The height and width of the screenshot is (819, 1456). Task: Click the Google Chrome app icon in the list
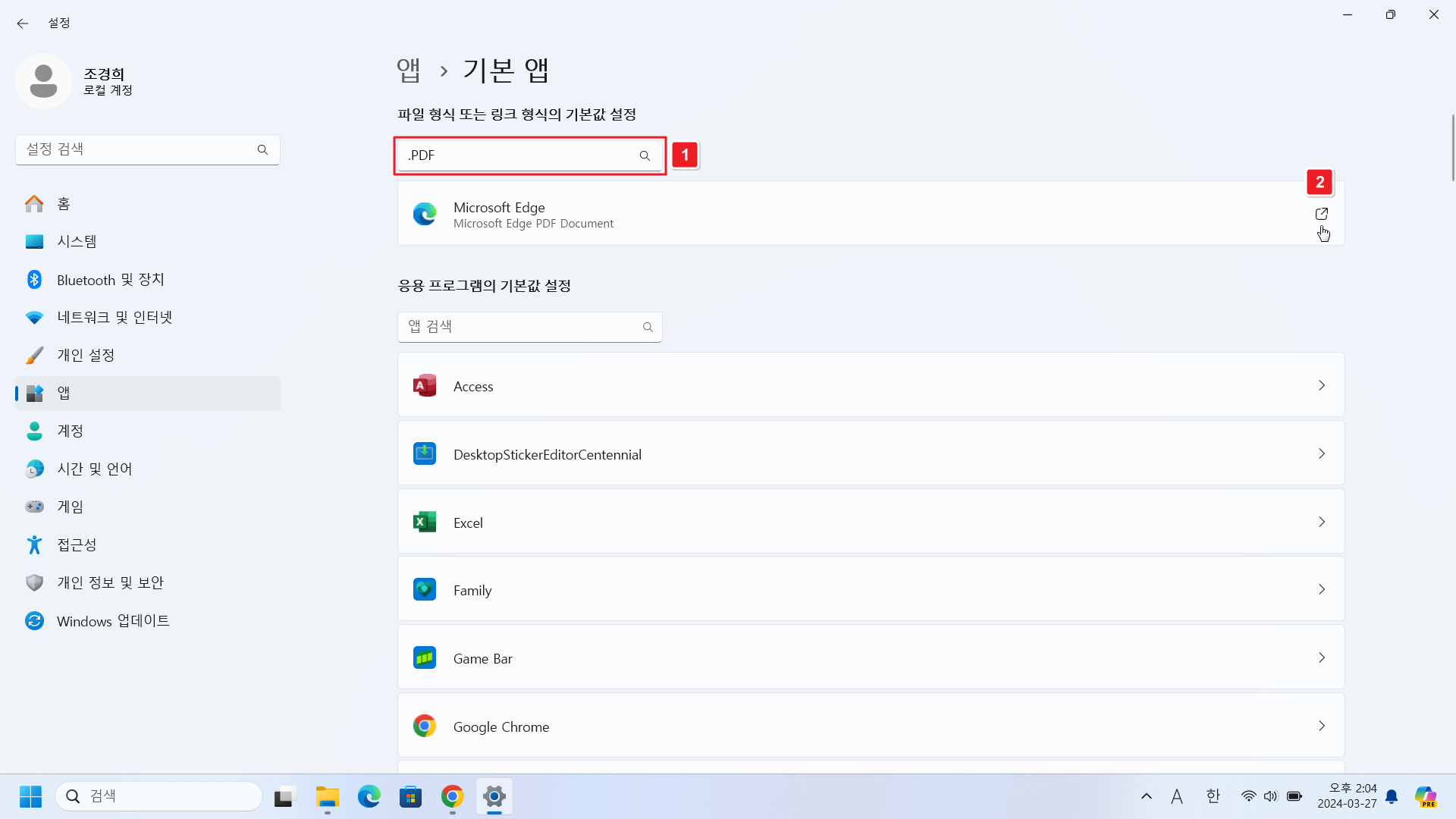coord(425,726)
